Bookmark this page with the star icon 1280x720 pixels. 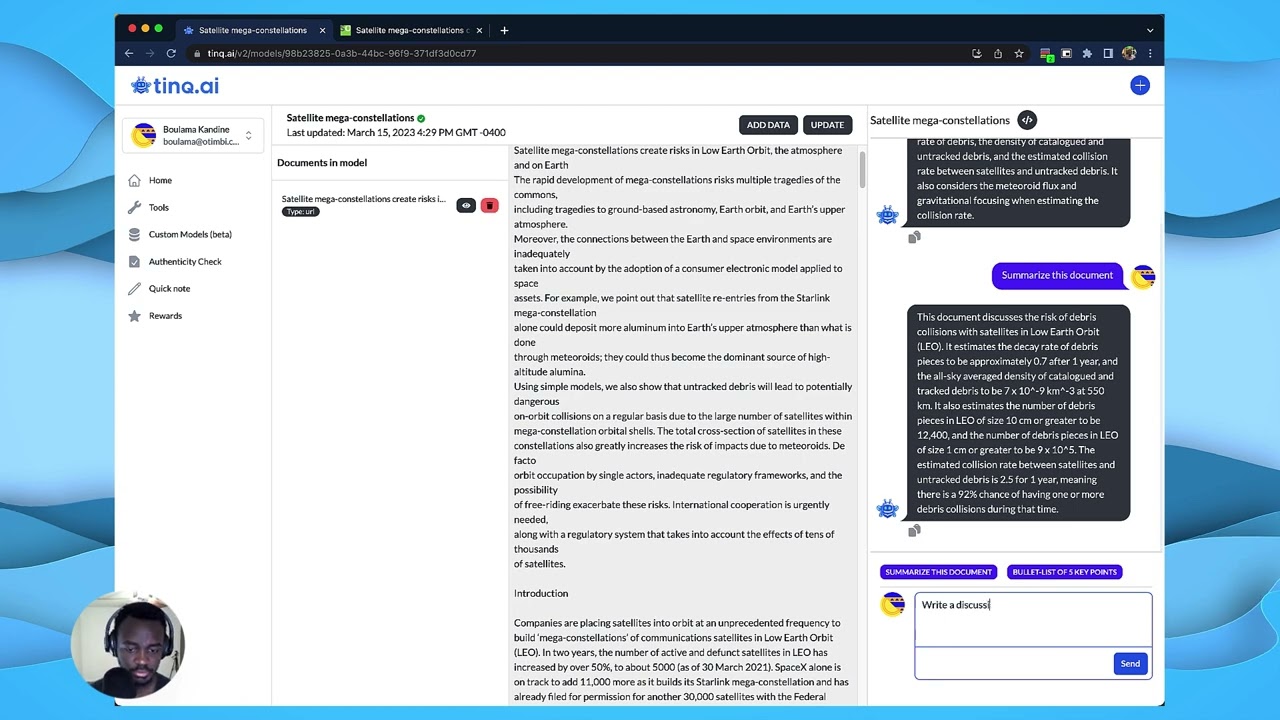(x=1019, y=54)
